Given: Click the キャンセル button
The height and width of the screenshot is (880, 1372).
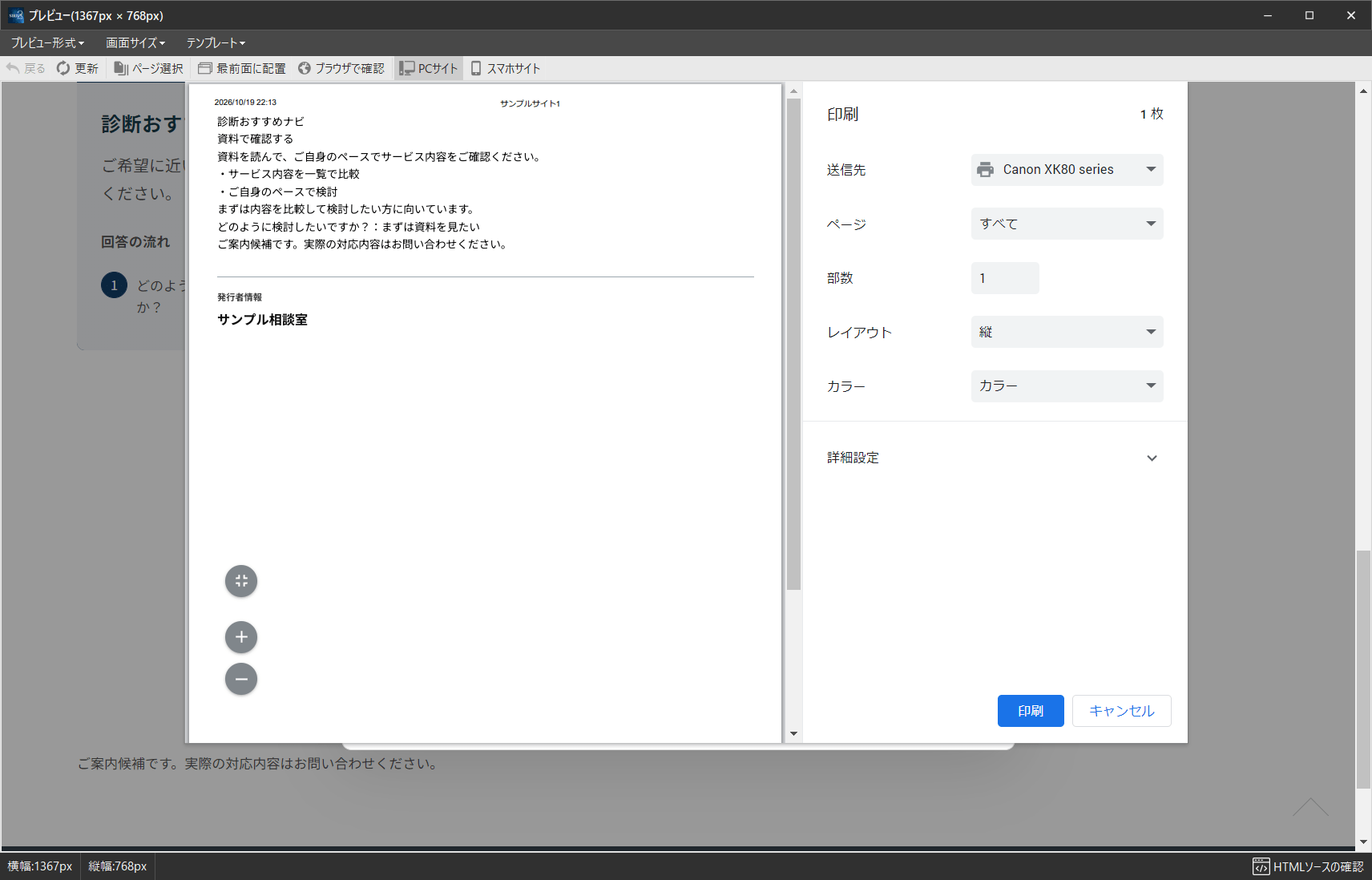Looking at the screenshot, I should [x=1121, y=711].
